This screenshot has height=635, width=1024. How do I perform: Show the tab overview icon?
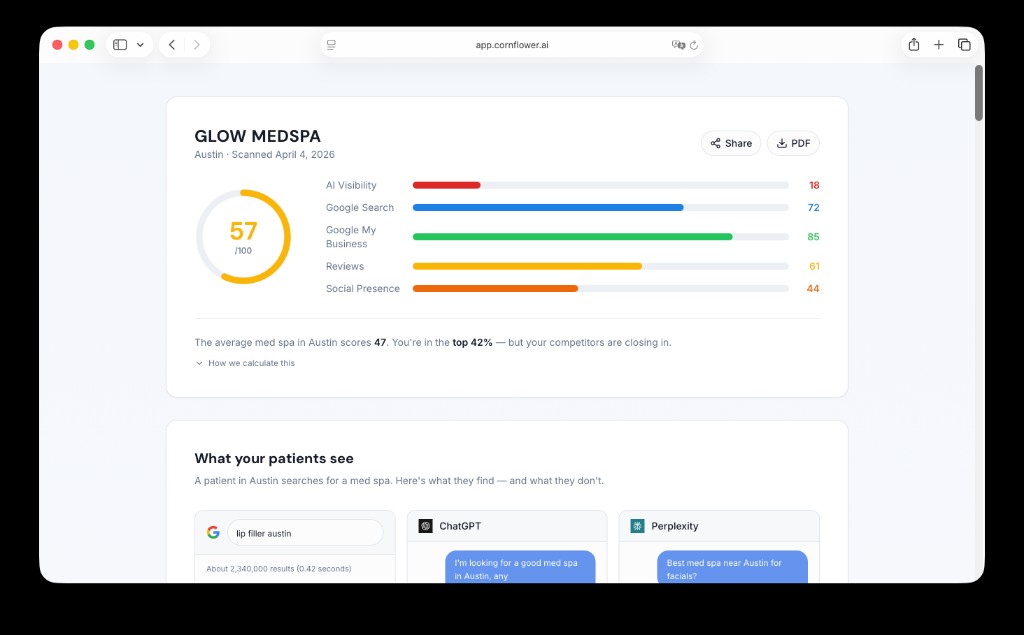click(x=964, y=45)
